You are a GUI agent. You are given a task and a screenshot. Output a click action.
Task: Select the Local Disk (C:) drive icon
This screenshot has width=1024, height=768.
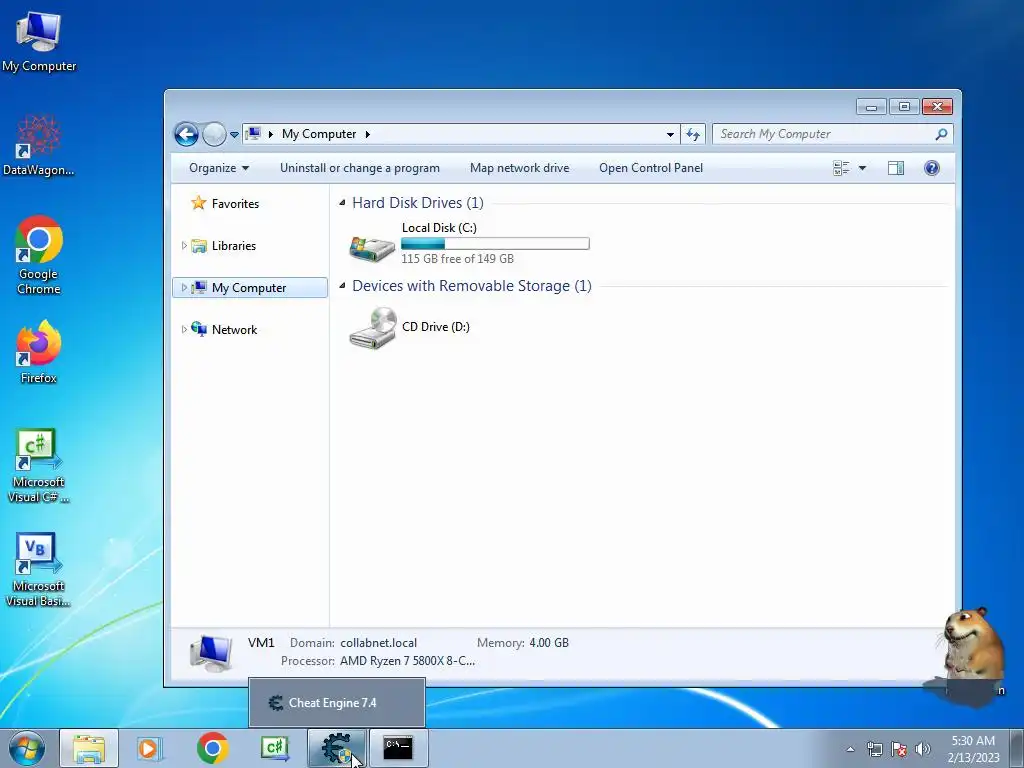[x=372, y=248]
